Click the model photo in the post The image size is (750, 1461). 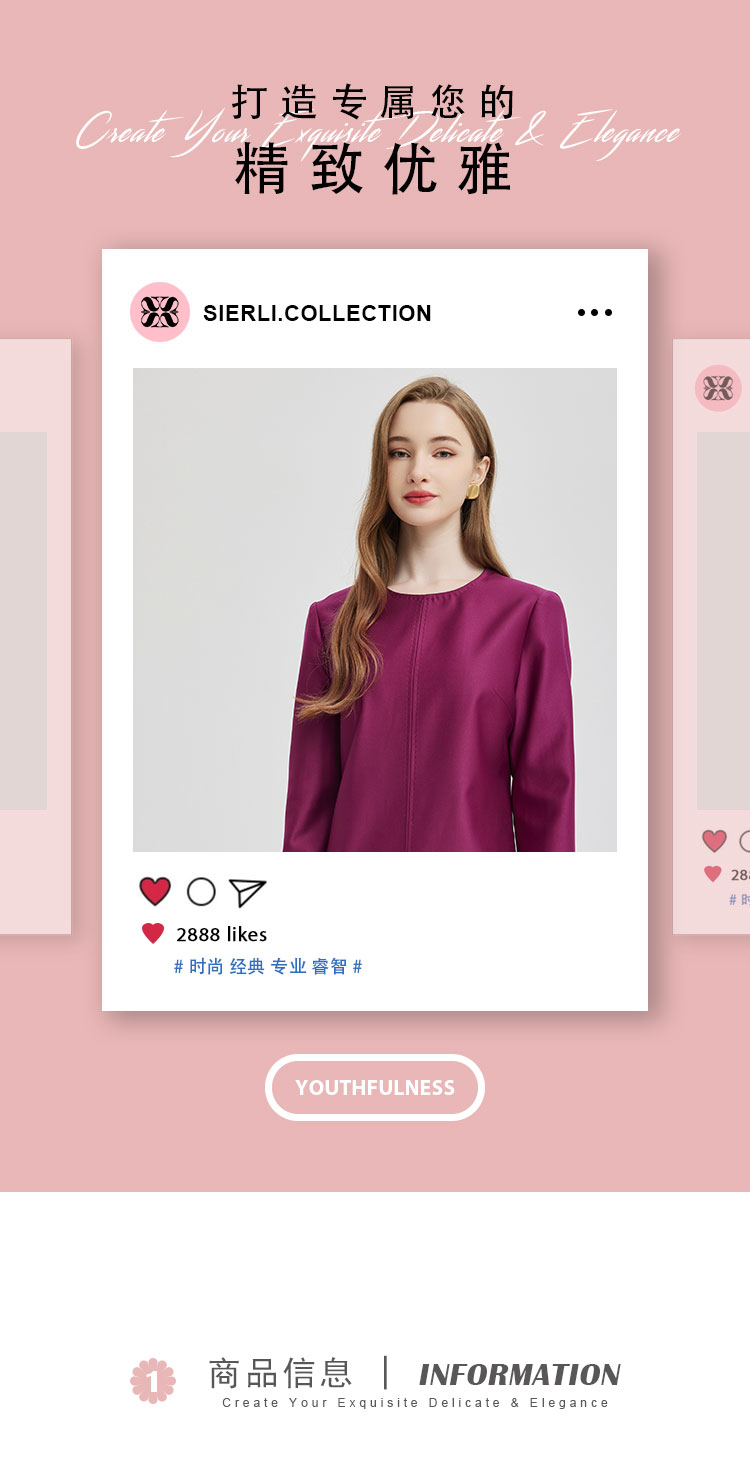(375, 610)
